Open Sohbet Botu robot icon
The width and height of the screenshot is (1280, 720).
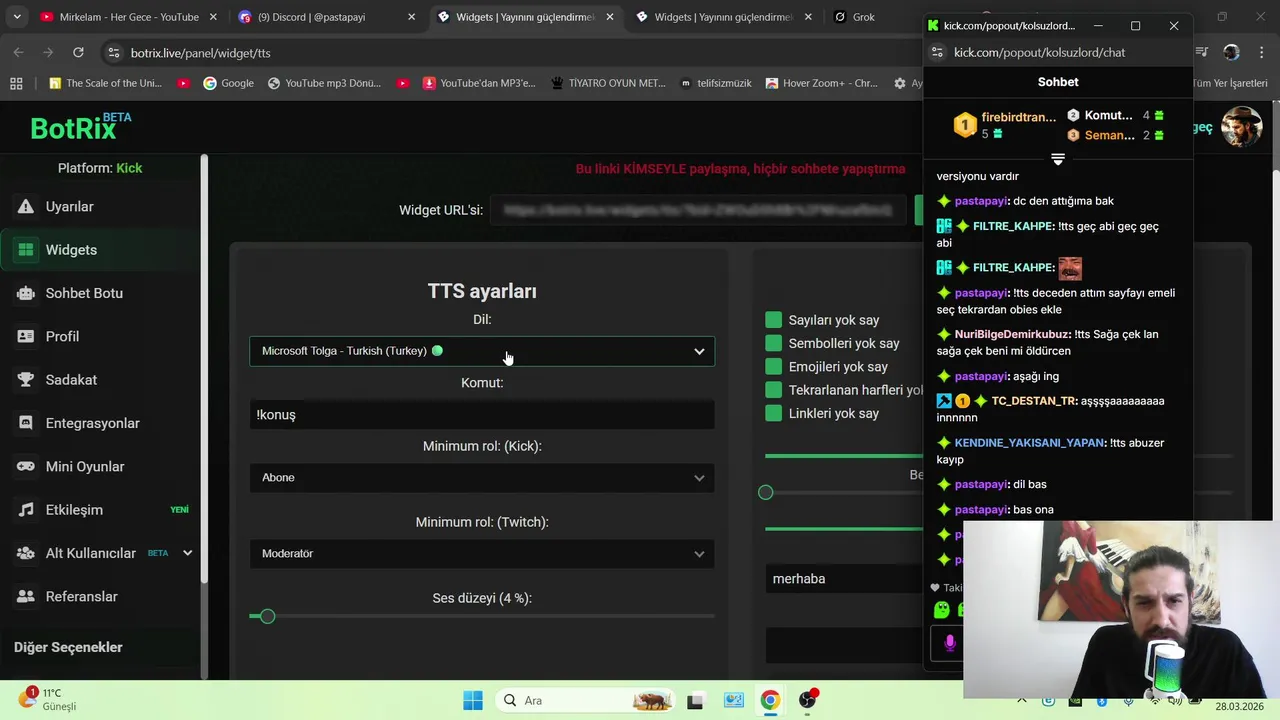(x=26, y=293)
